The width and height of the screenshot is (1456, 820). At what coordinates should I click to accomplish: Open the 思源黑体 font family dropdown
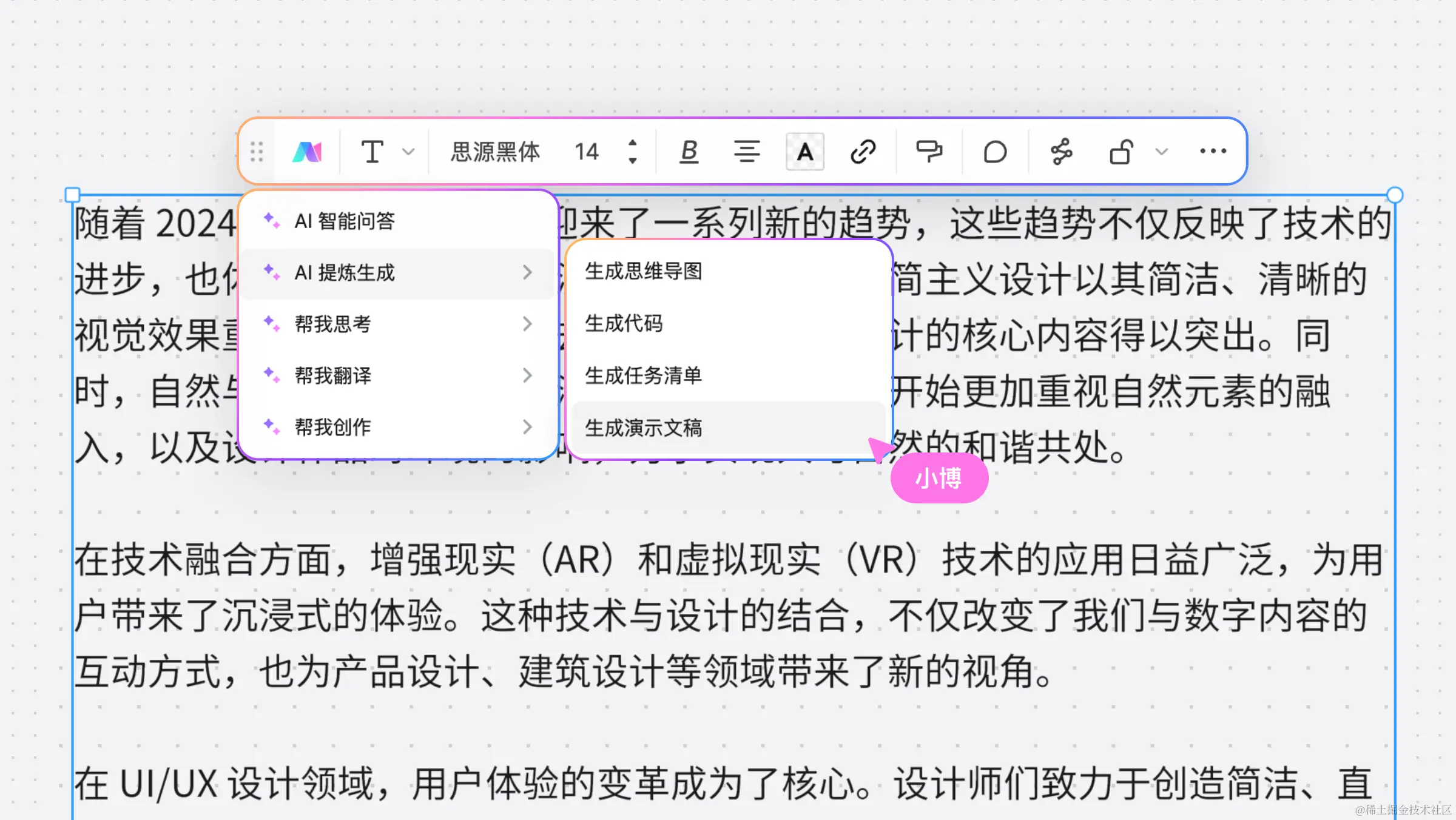tap(495, 152)
